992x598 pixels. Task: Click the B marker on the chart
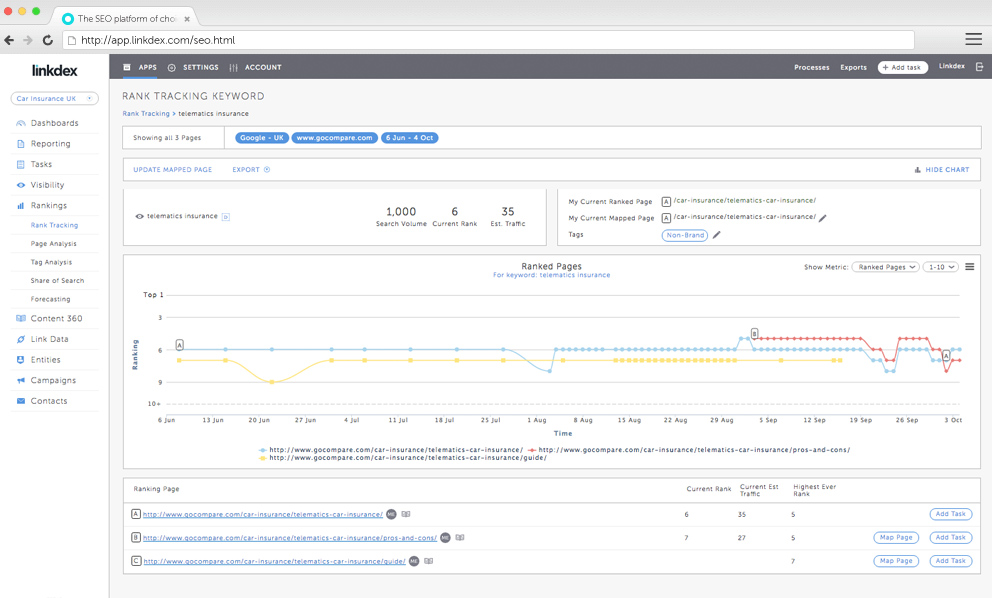(754, 333)
